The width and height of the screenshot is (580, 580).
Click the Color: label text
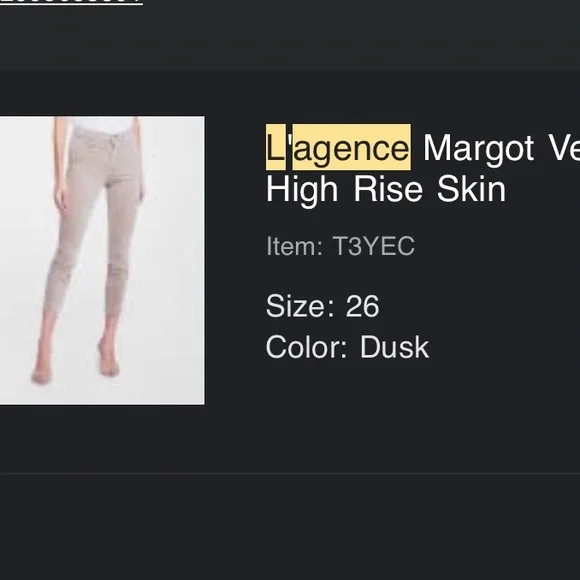coord(307,347)
